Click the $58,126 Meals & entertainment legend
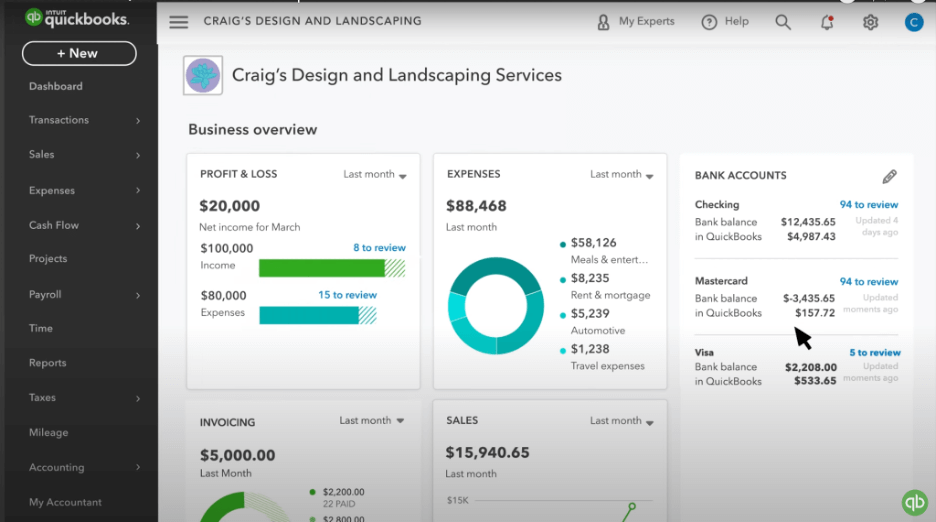Viewport: 936px width, 522px height. (x=604, y=251)
